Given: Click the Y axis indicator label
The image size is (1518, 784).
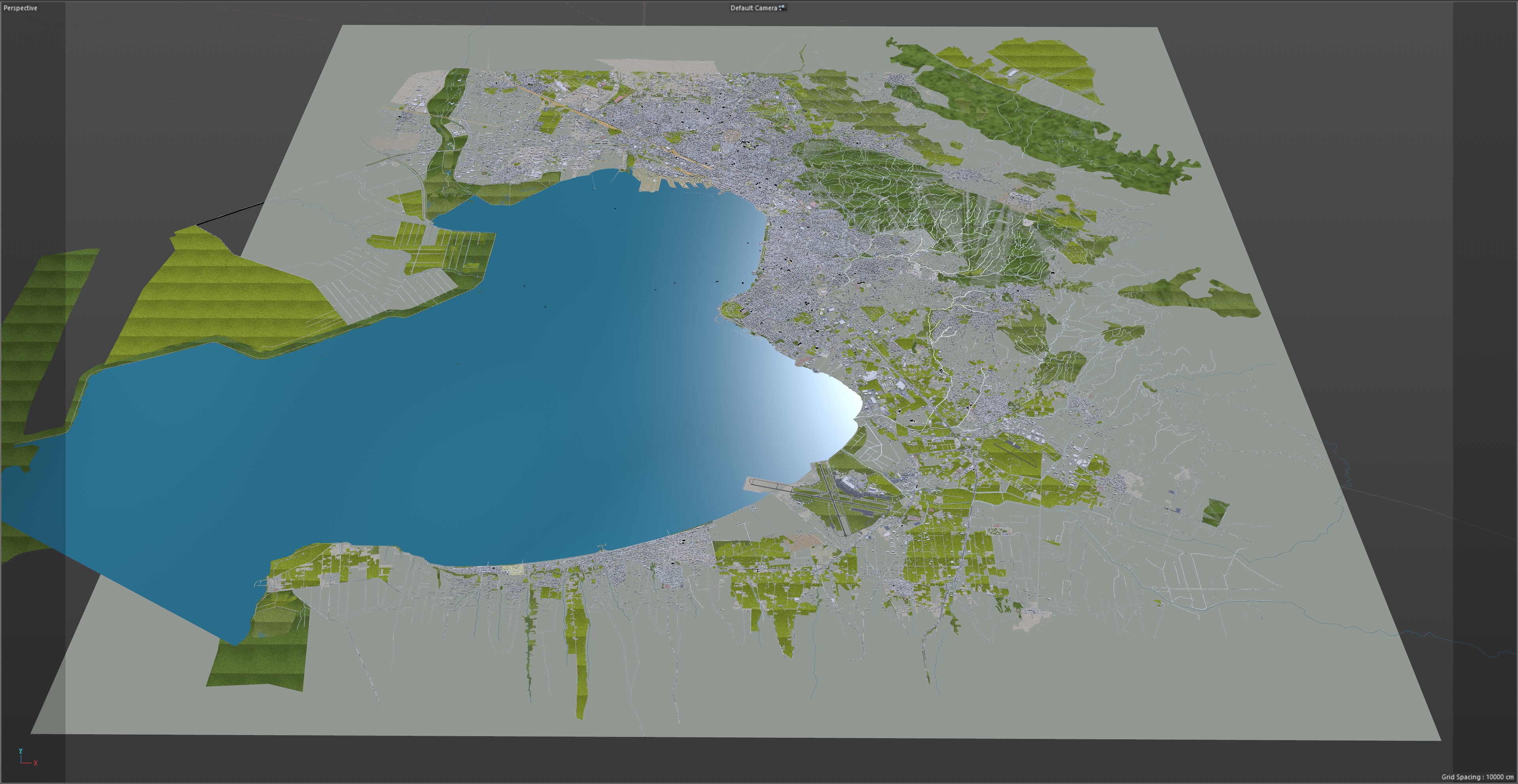Looking at the screenshot, I should click(x=21, y=752).
